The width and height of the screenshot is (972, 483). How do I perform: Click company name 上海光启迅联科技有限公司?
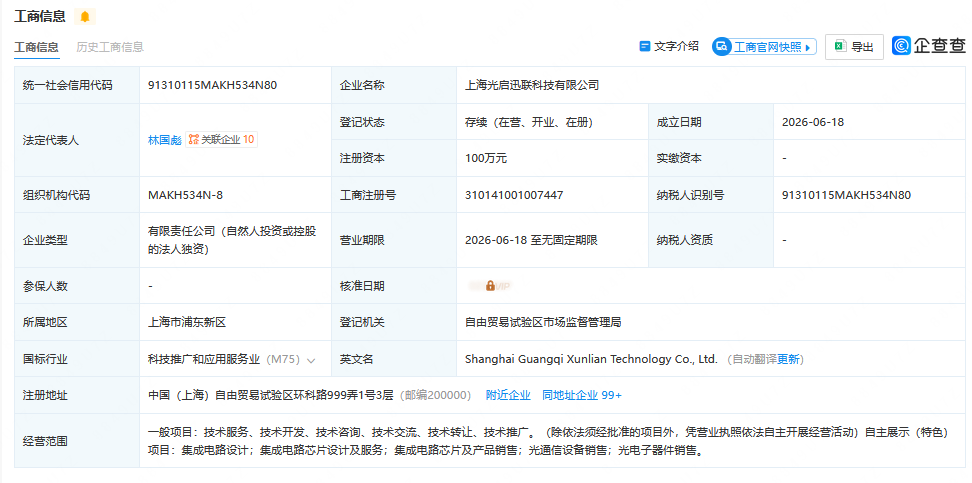click(532, 86)
